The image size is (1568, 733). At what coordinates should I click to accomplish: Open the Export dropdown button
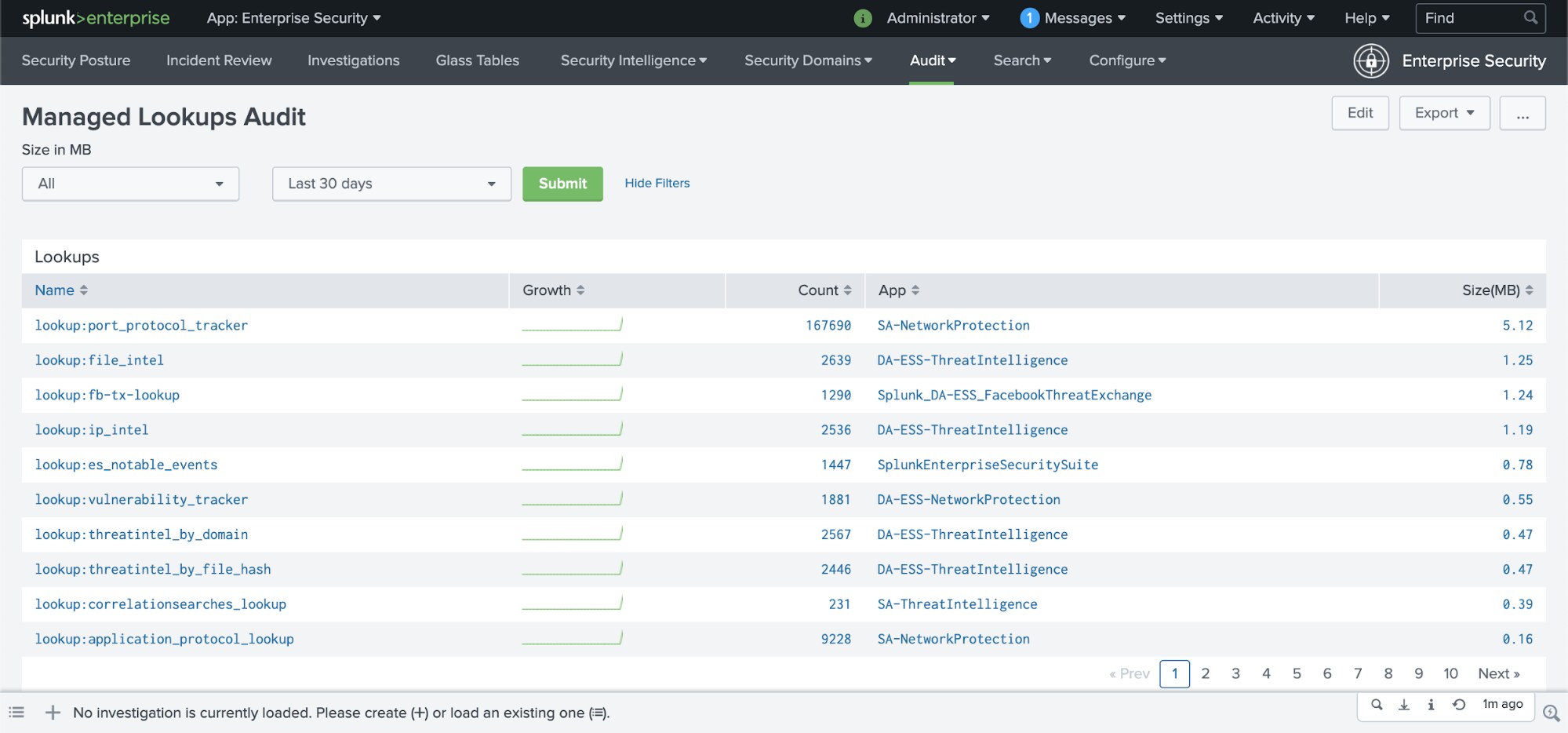[x=1444, y=113]
